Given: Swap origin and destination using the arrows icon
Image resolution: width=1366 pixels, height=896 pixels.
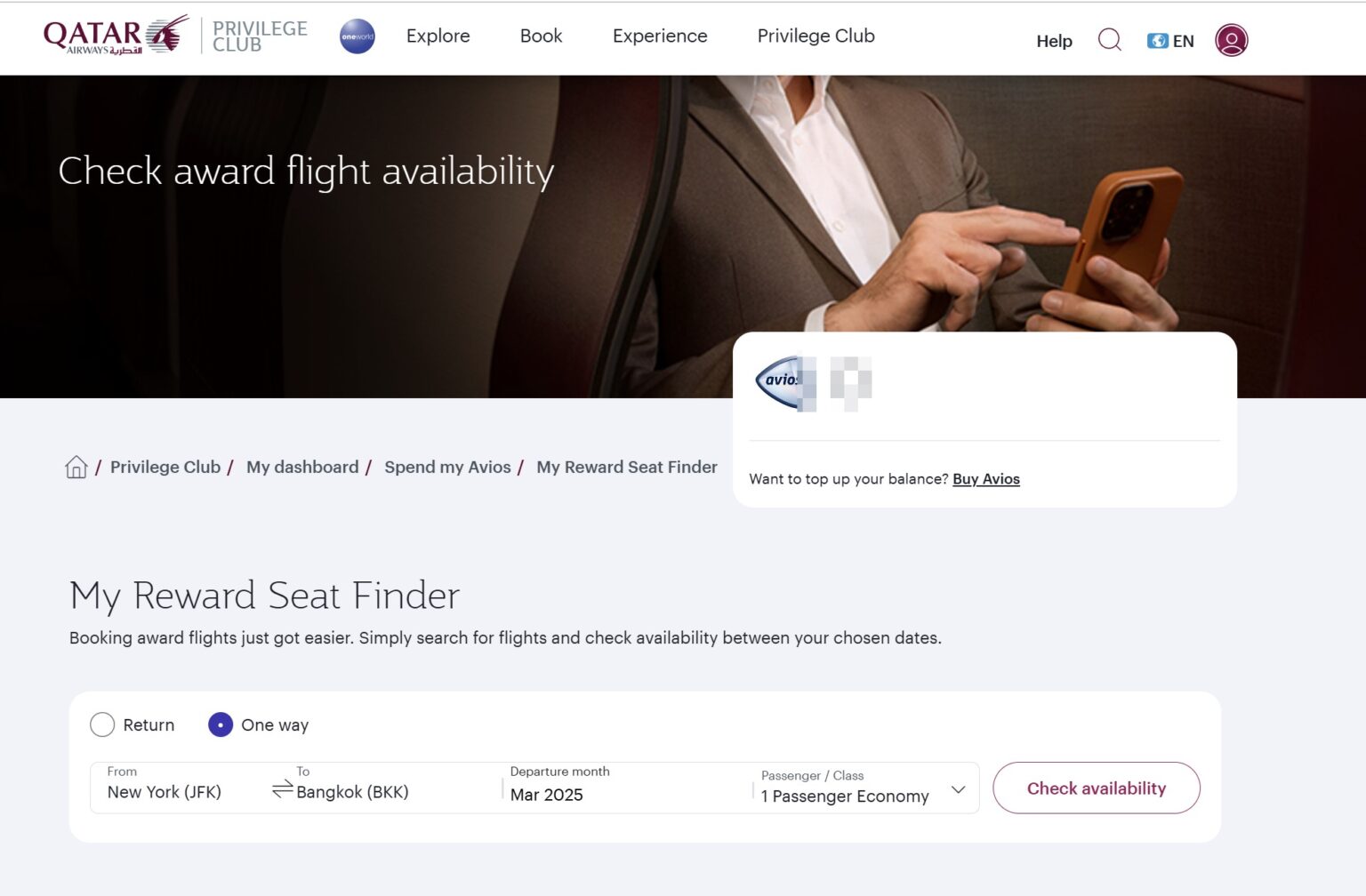Looking at the screenshot, I should [x=283, y=788].
